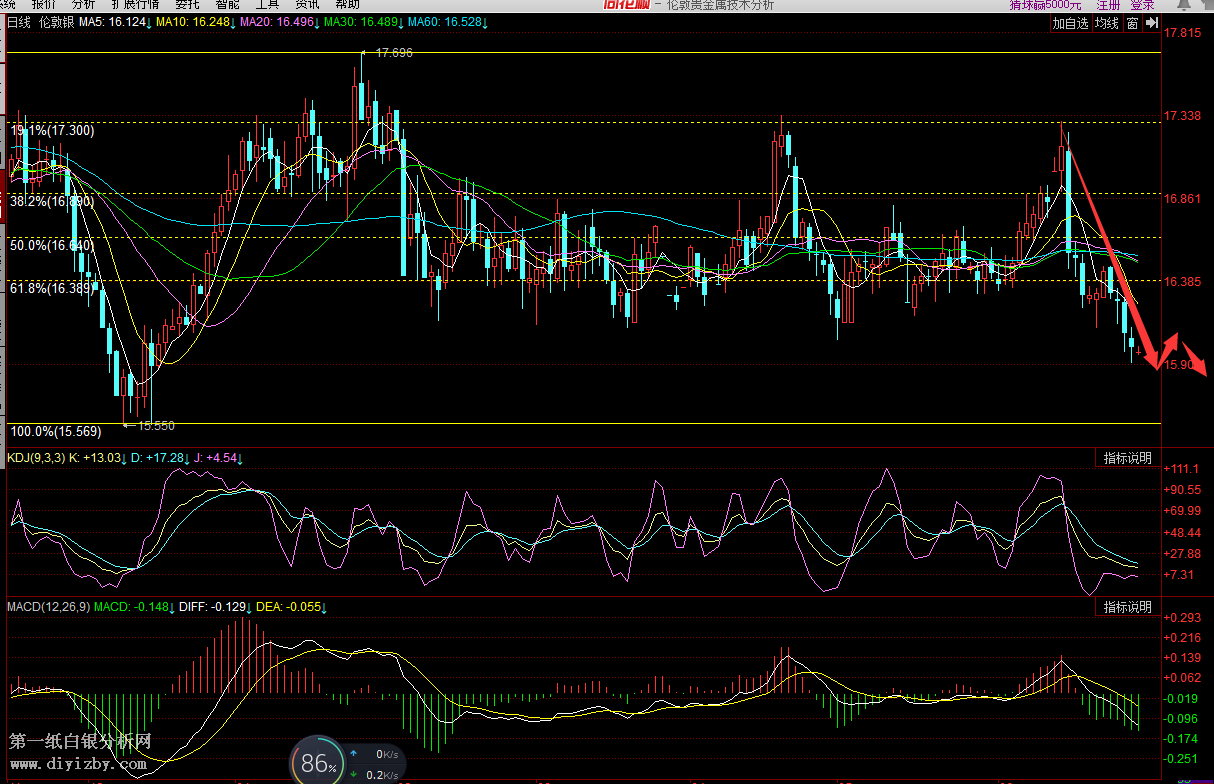The width and height of the screenshot is (1214, 784).
Task: Add to watchlist with 加自选 button
Action: coord(1069,23)
